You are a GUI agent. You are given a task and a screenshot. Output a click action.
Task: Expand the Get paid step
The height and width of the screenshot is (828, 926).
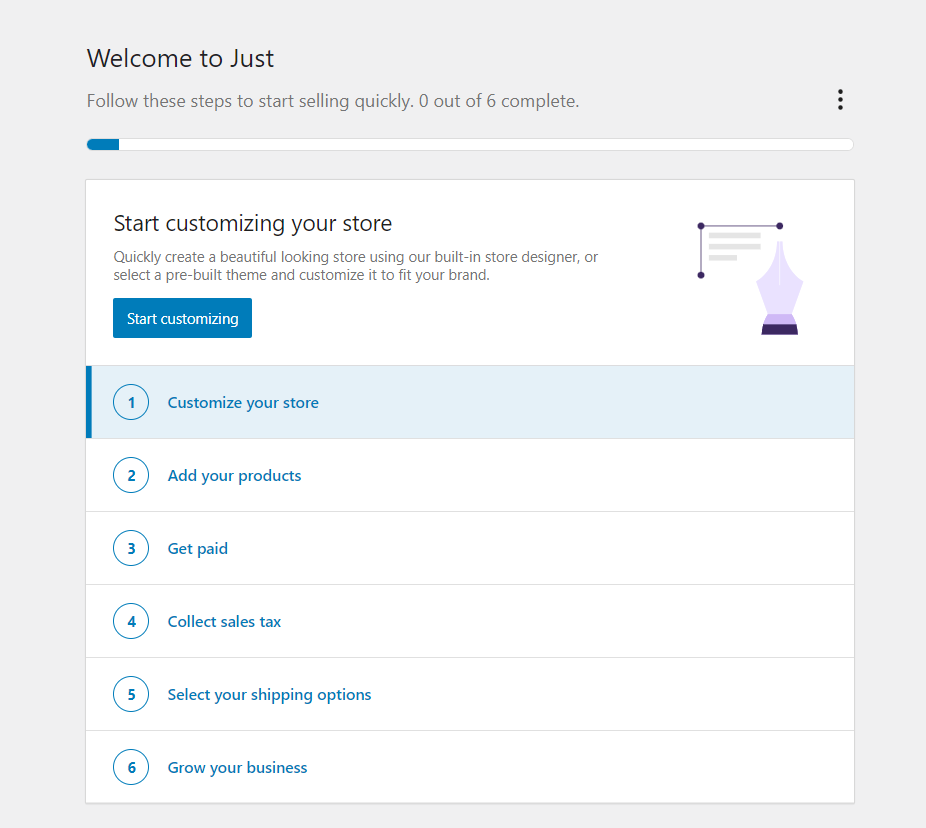[x=198, y=549]
